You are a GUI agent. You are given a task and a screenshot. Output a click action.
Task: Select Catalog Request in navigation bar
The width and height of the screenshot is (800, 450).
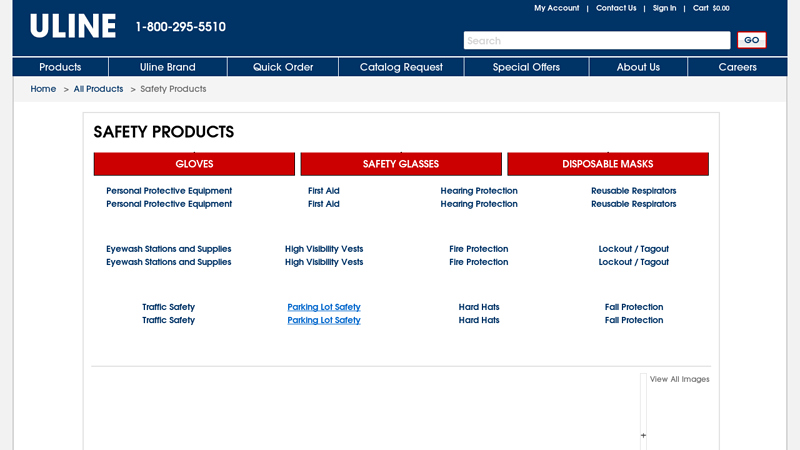(x=401, y=67)
